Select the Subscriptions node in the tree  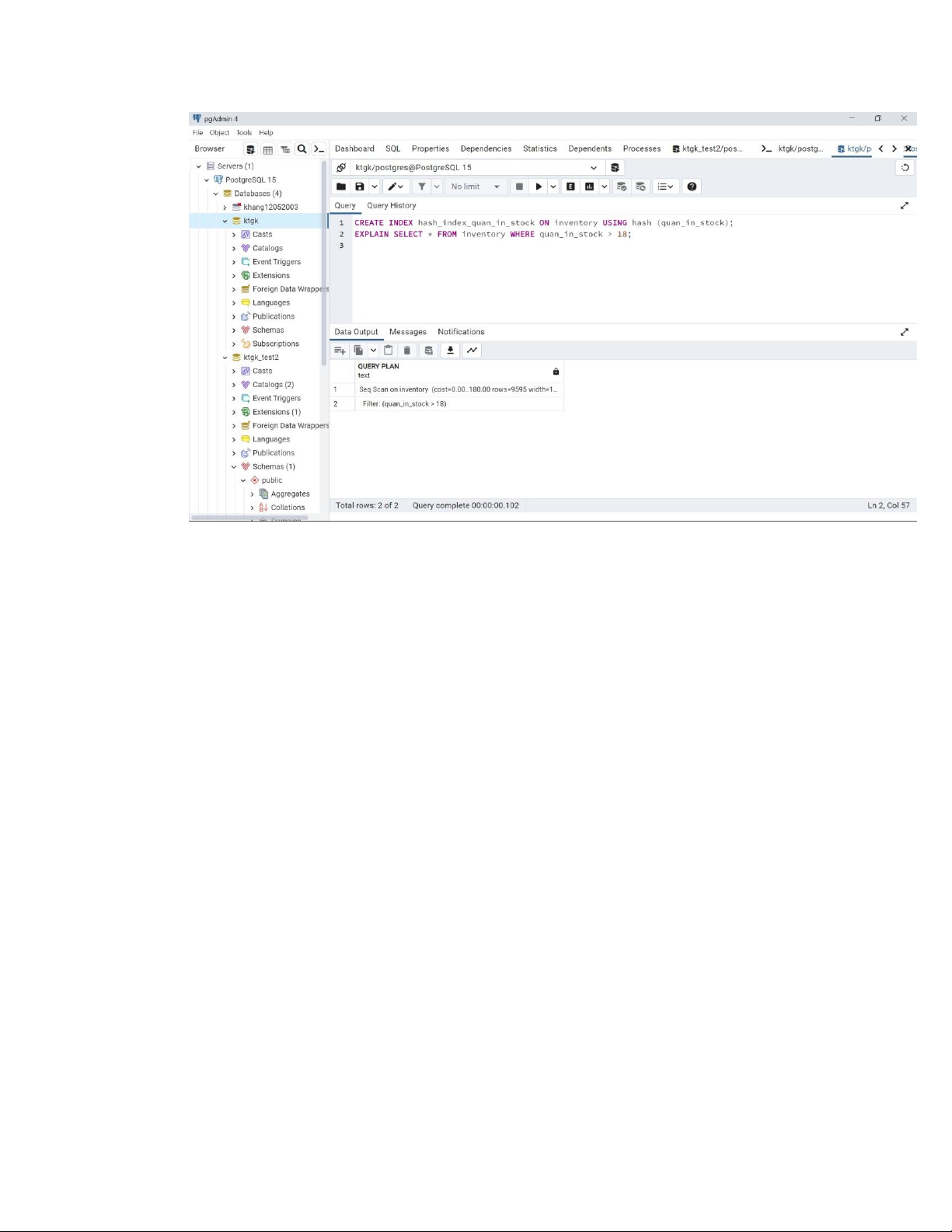[x=275, y=344]
